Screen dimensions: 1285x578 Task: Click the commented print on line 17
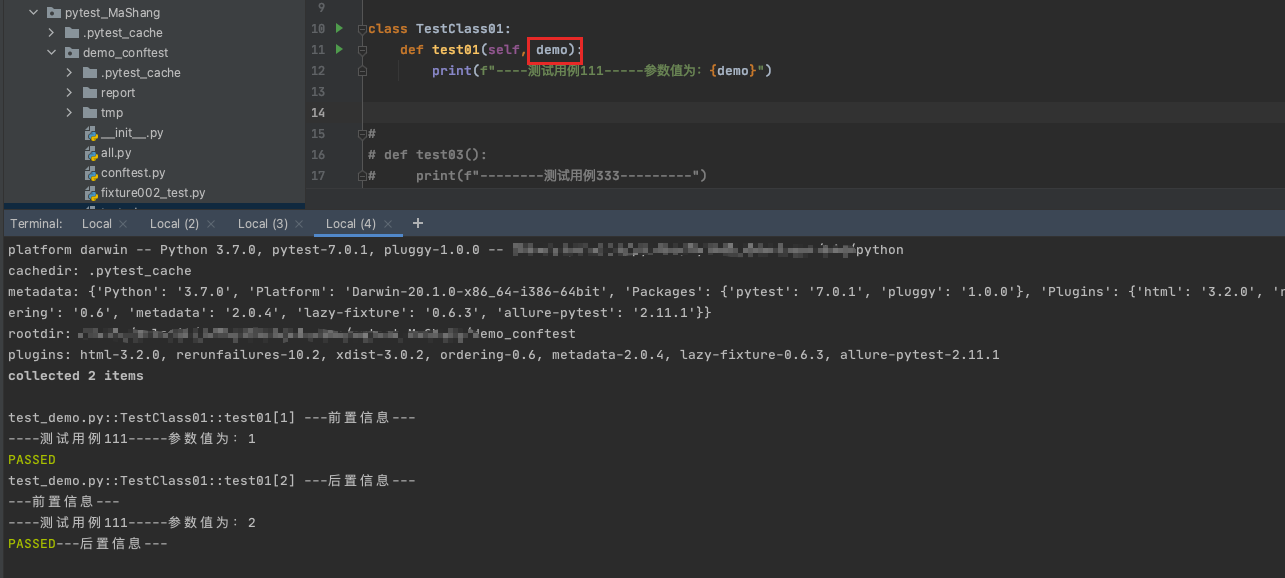pyautogui.click(x=537, y=176)
